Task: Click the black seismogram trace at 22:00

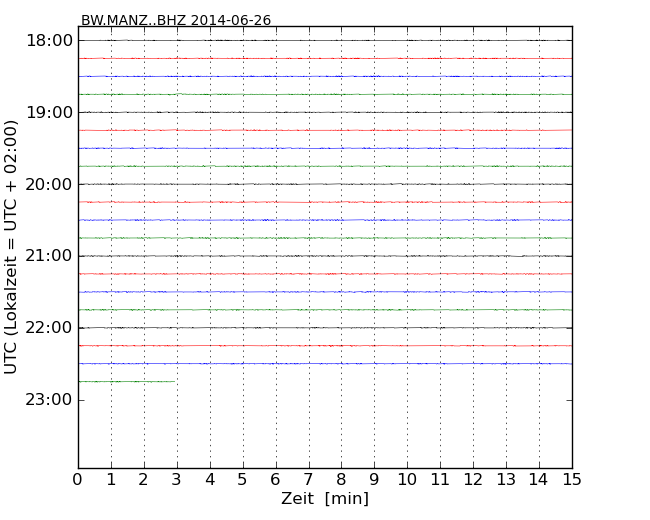Action: pyautogui.click(x=325, y=328)
